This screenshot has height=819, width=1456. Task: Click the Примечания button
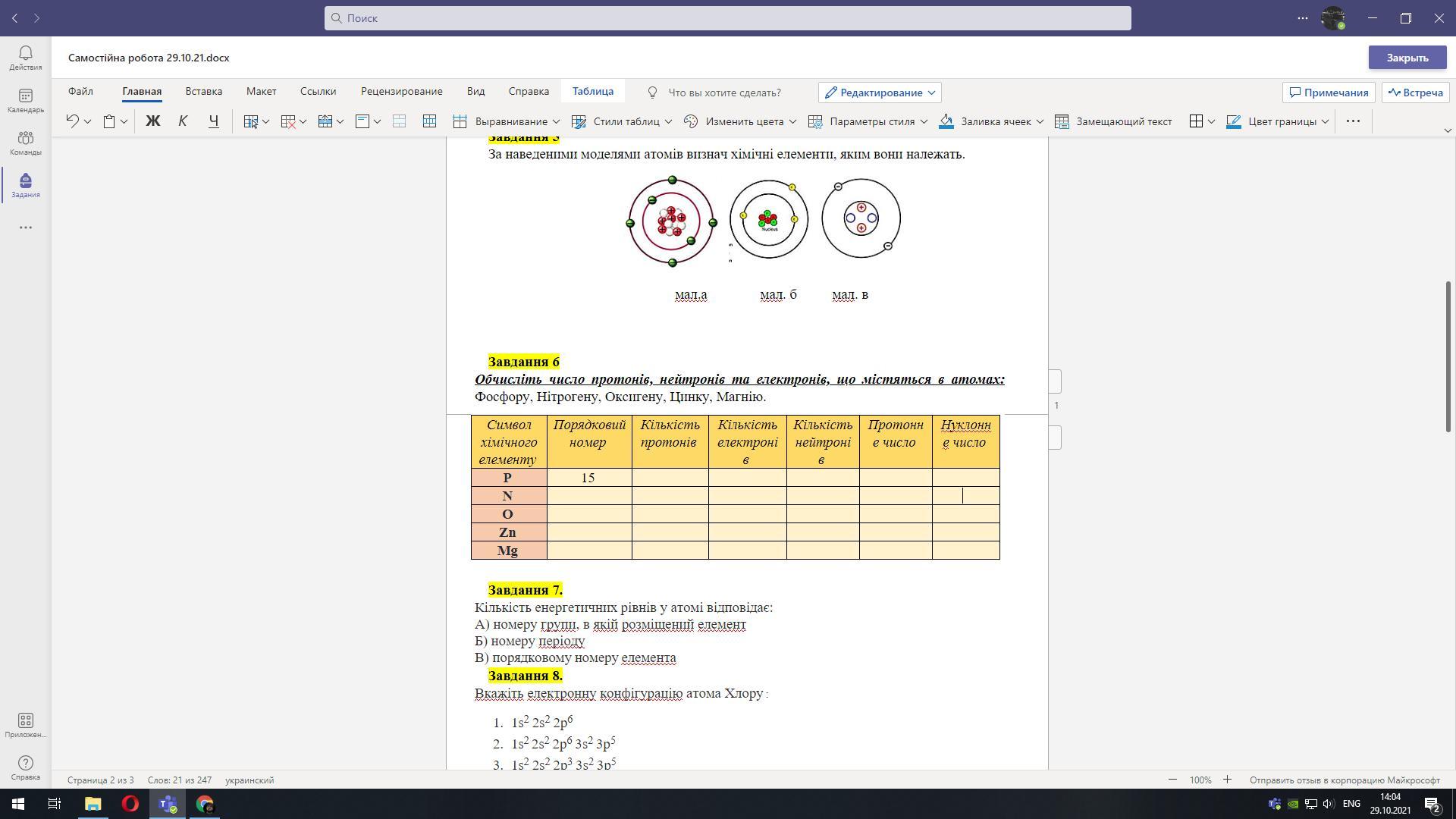click(1328, 93)
